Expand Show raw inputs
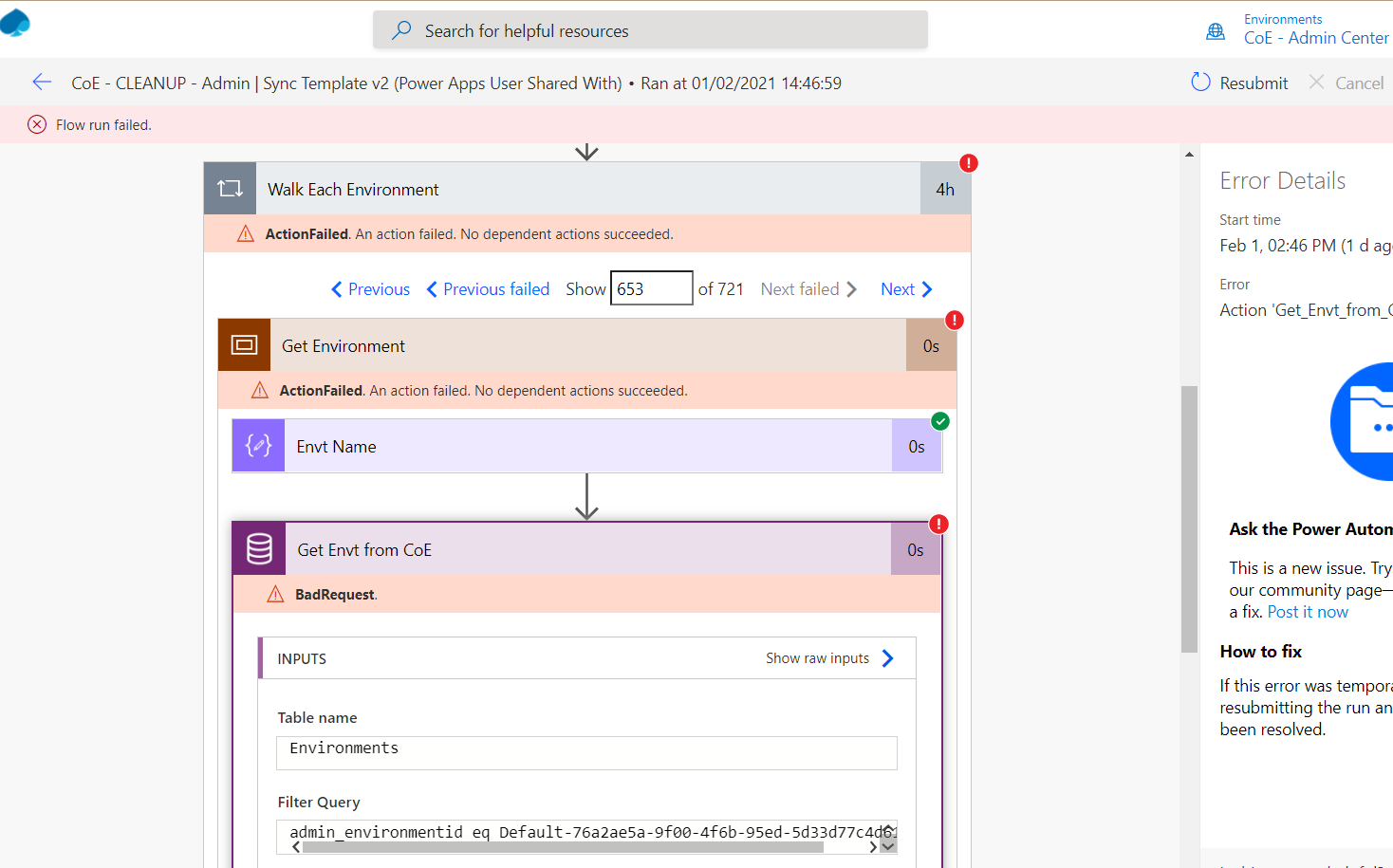Viewport: 1393px width, 868px height. coord(829,657)
